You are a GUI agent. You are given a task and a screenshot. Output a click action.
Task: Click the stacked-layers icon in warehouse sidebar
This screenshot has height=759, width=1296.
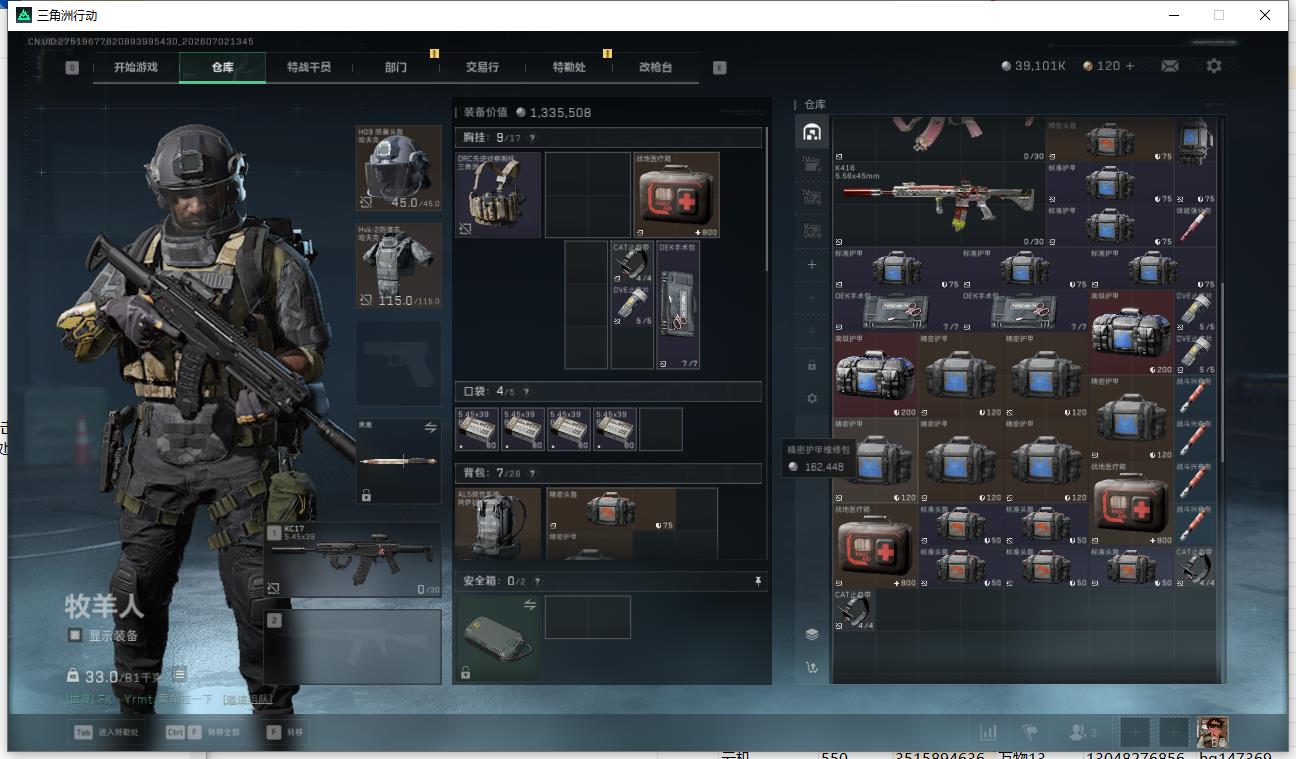(x=812, y=634)
